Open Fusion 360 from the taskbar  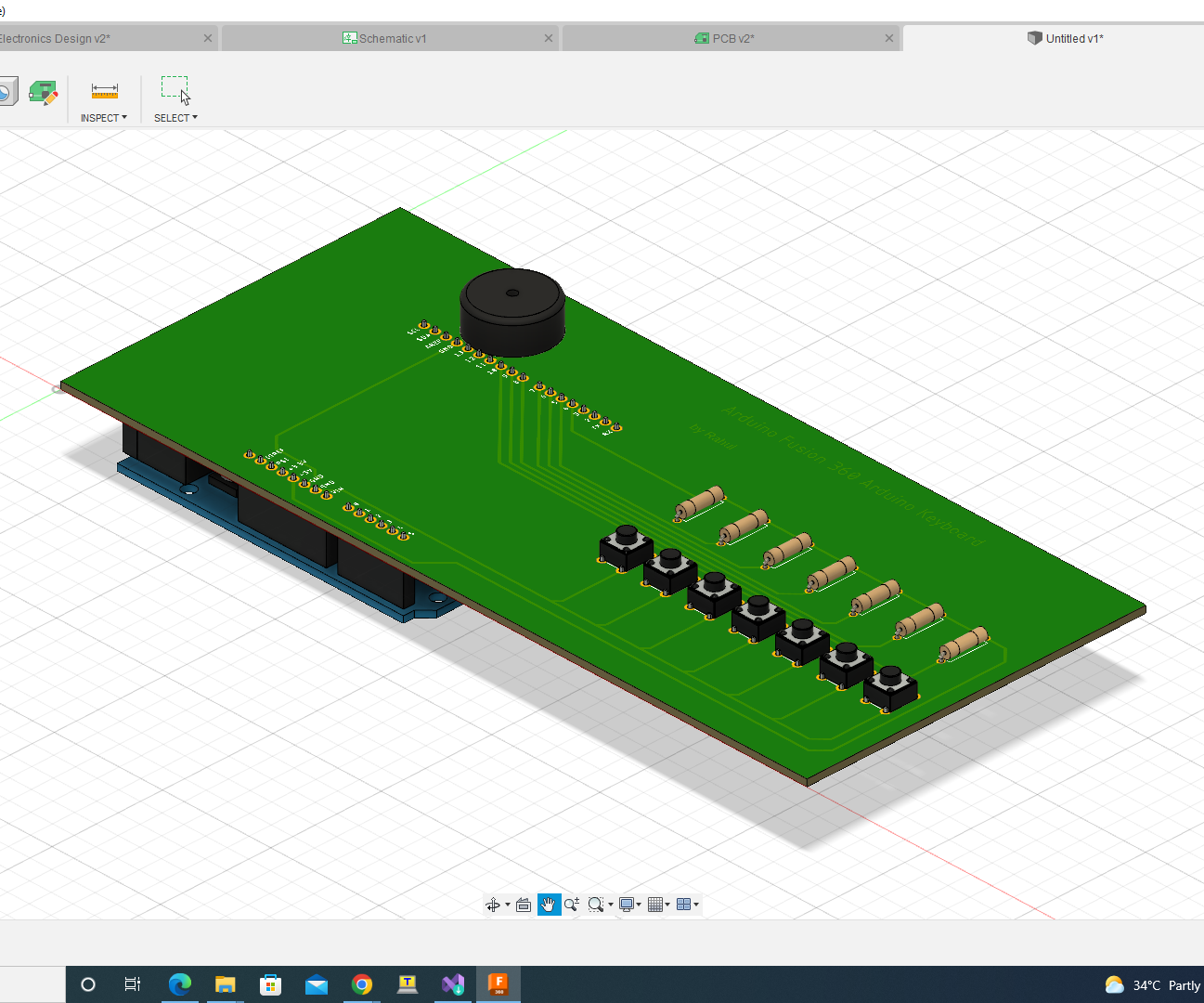coord(498,983)
